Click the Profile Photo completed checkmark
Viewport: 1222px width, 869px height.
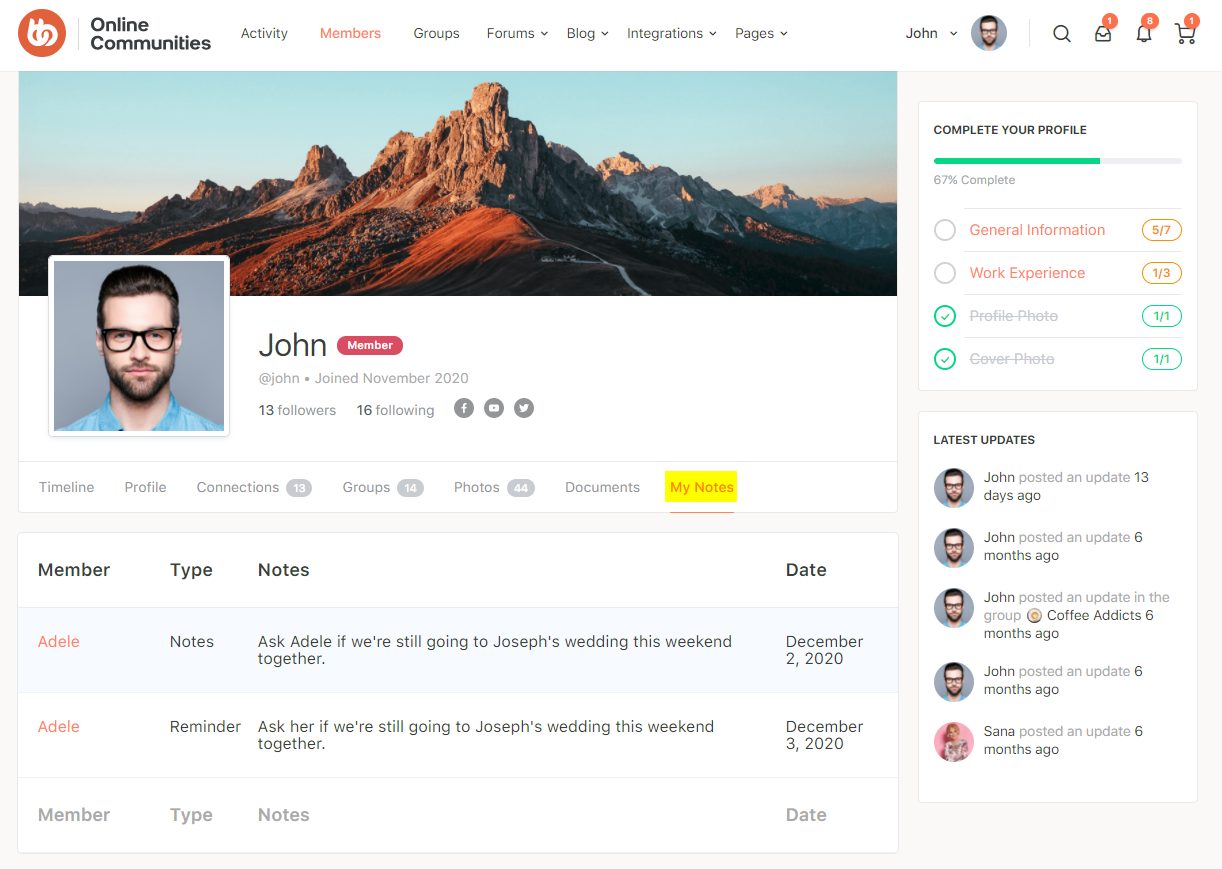[x=945, y=316]
